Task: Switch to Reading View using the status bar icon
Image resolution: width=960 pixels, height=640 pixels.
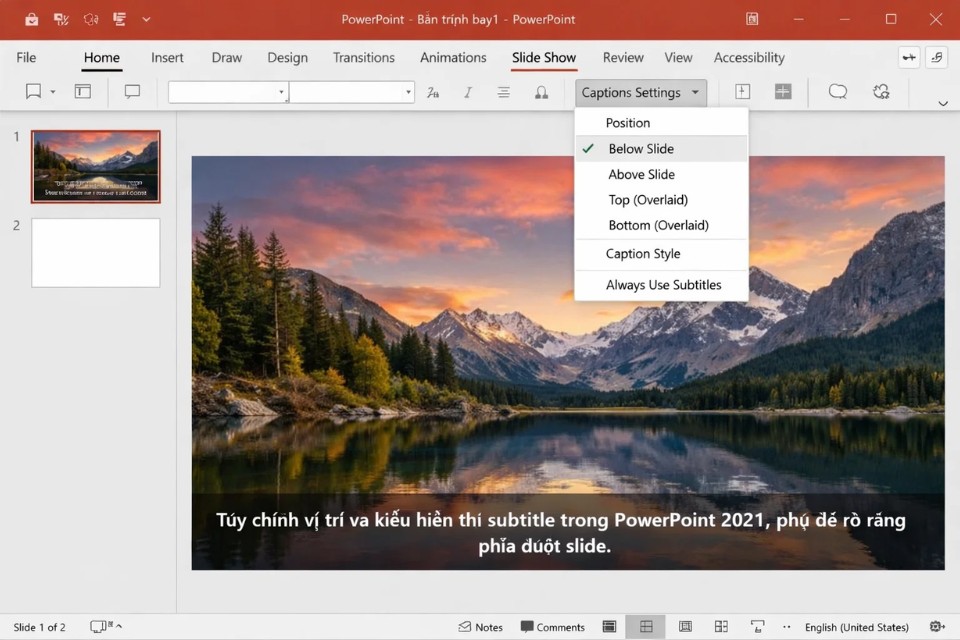Action: (686, 627)
